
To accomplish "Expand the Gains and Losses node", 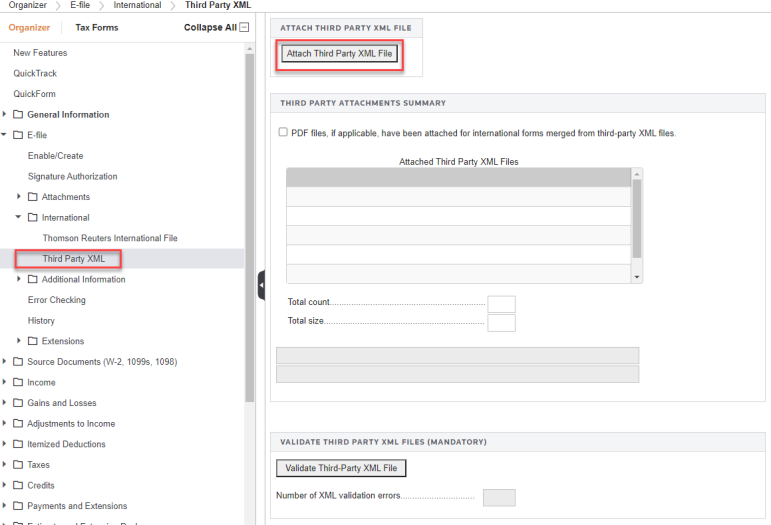I will point(5,403).
